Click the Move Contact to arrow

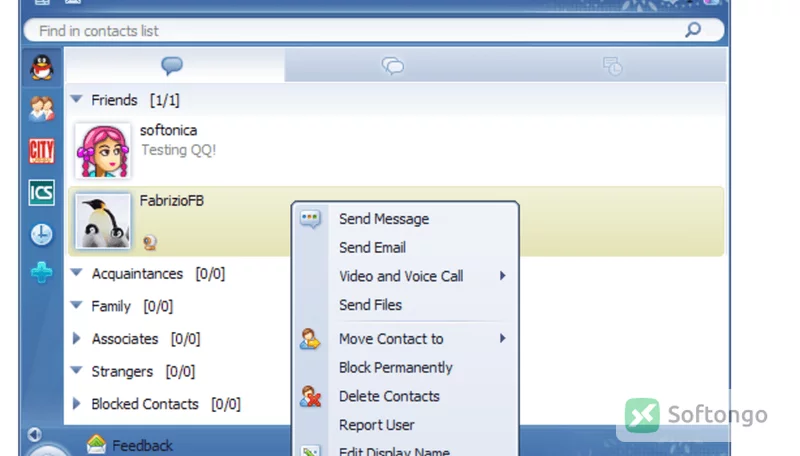[x=503, y=339]
